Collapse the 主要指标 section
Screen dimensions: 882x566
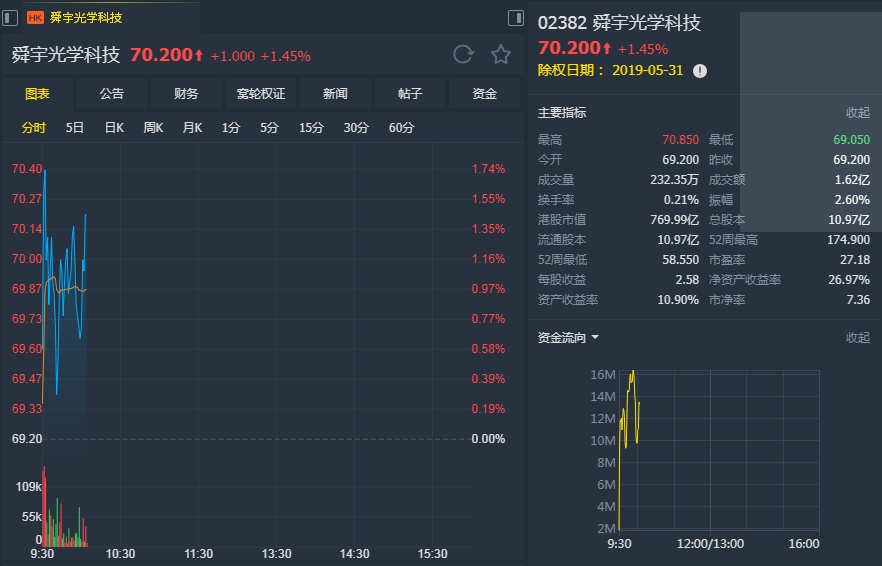(858, 113)
